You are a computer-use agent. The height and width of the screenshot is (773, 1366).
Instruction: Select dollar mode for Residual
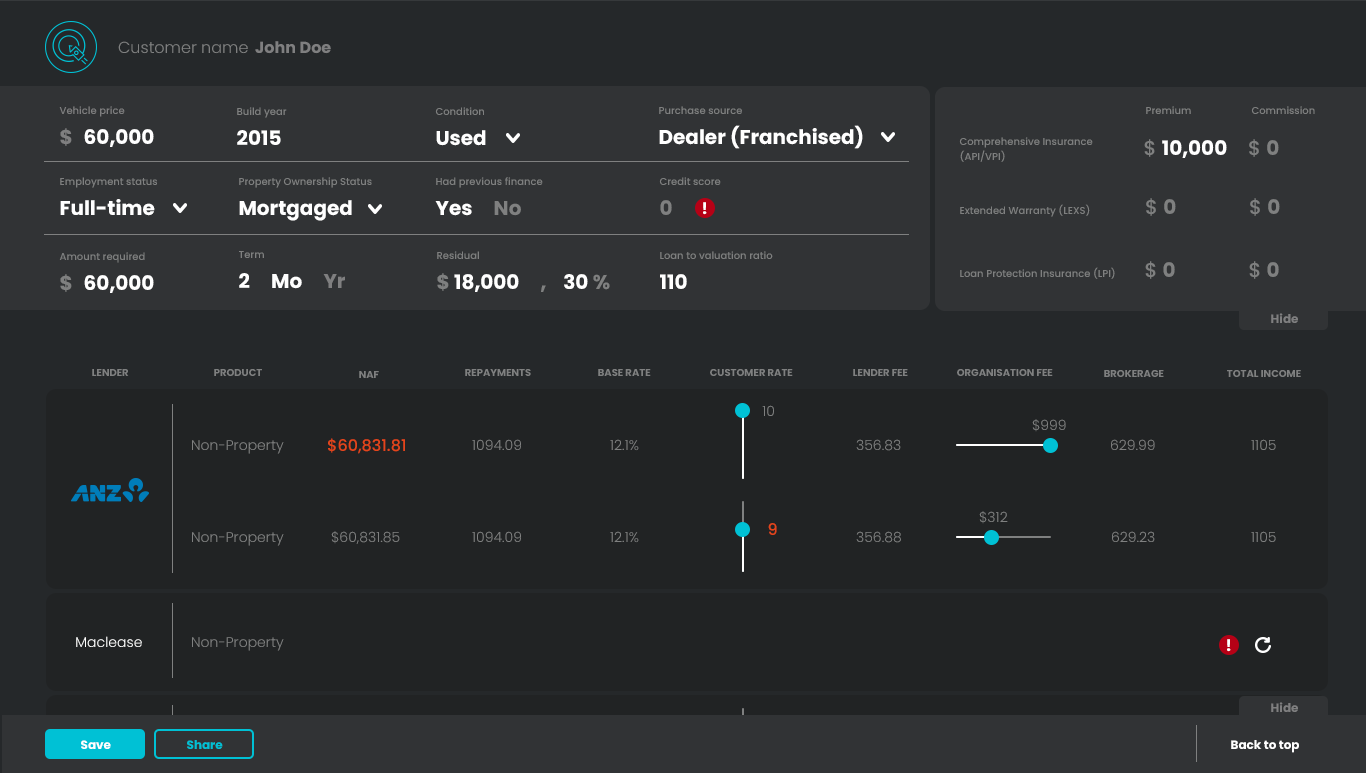click(442, 282)
